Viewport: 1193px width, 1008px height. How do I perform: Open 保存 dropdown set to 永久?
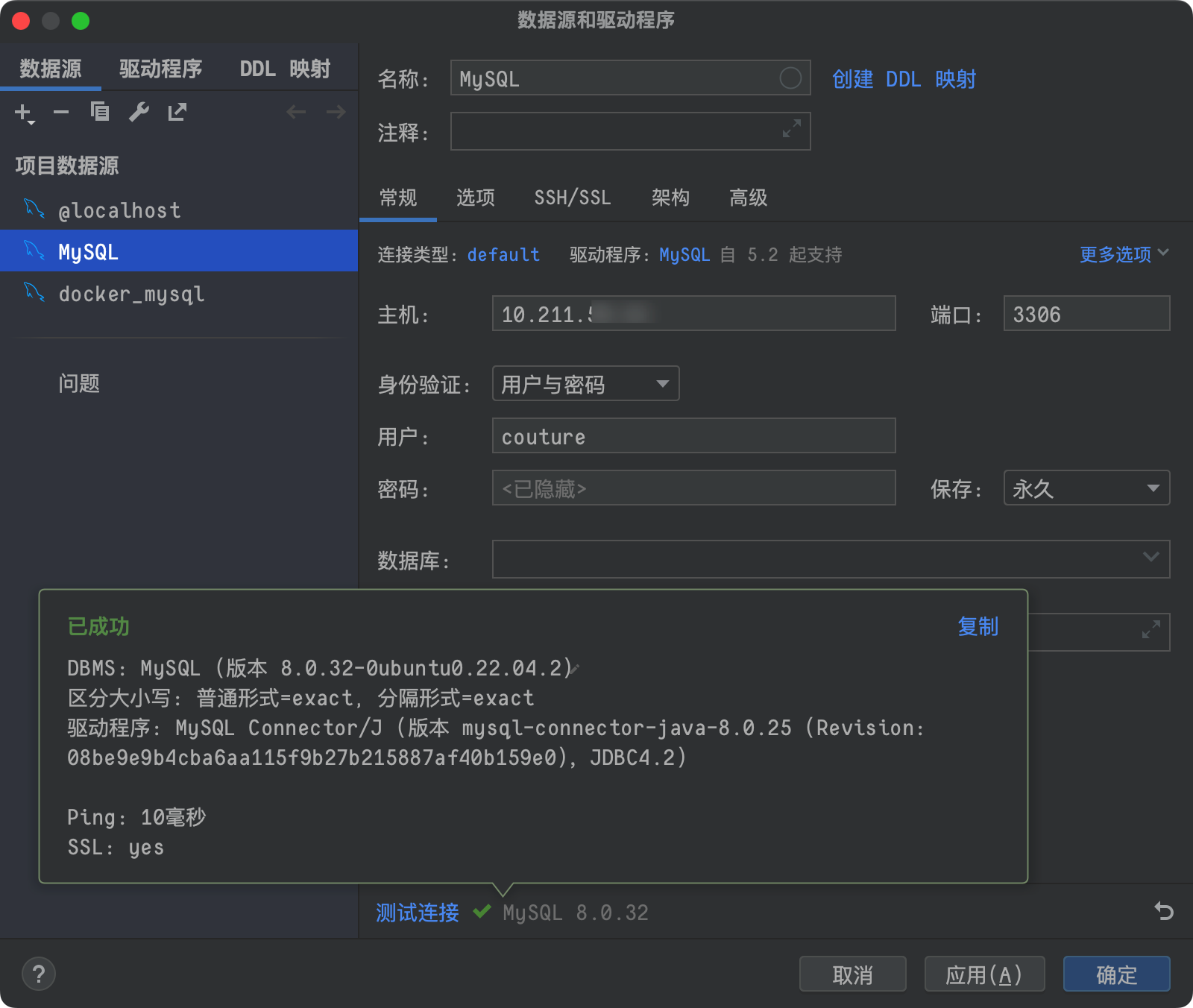(x=1086, y=488)
